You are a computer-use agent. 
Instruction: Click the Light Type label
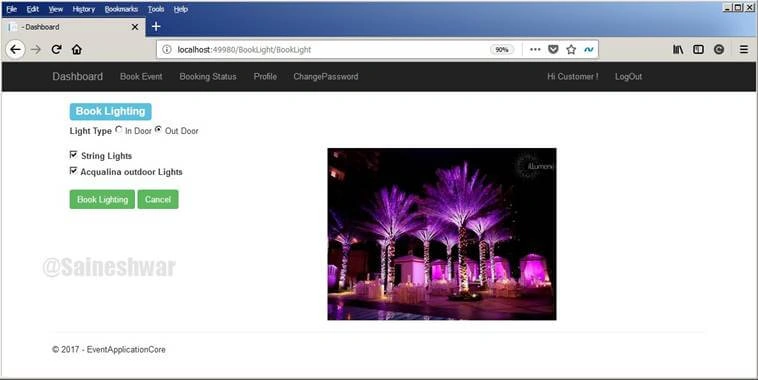(x=90, y=131)
